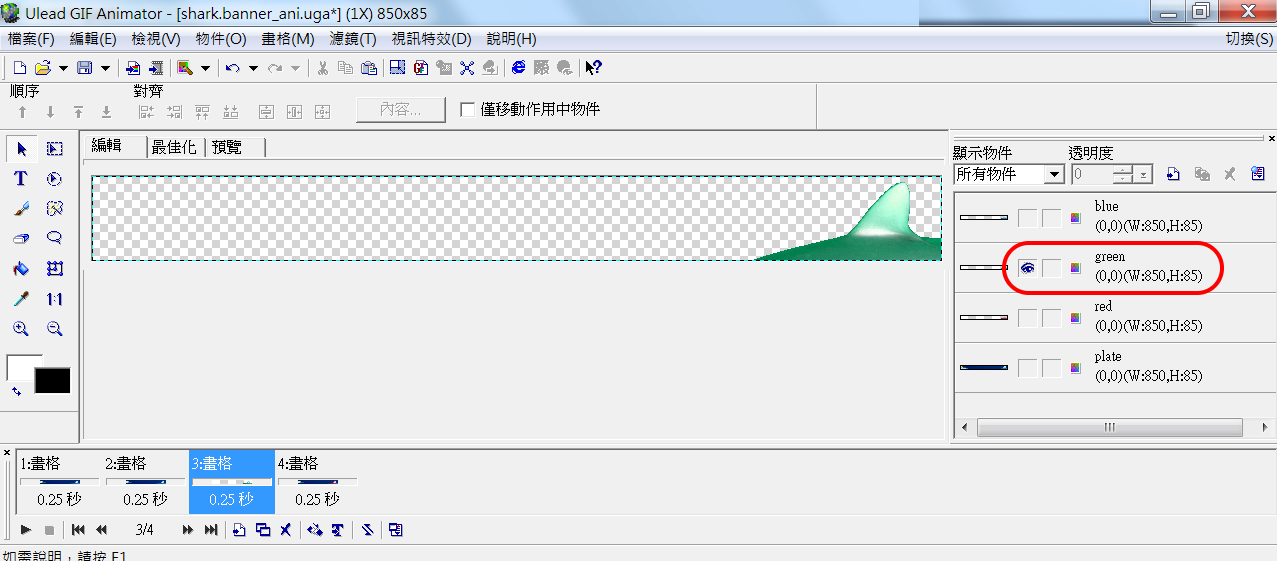Viewport: 1277px width, 561px height.
Task: Click the object panel horizontal scrollbar
Action: pyautogui.click(x=1109, y=427)
